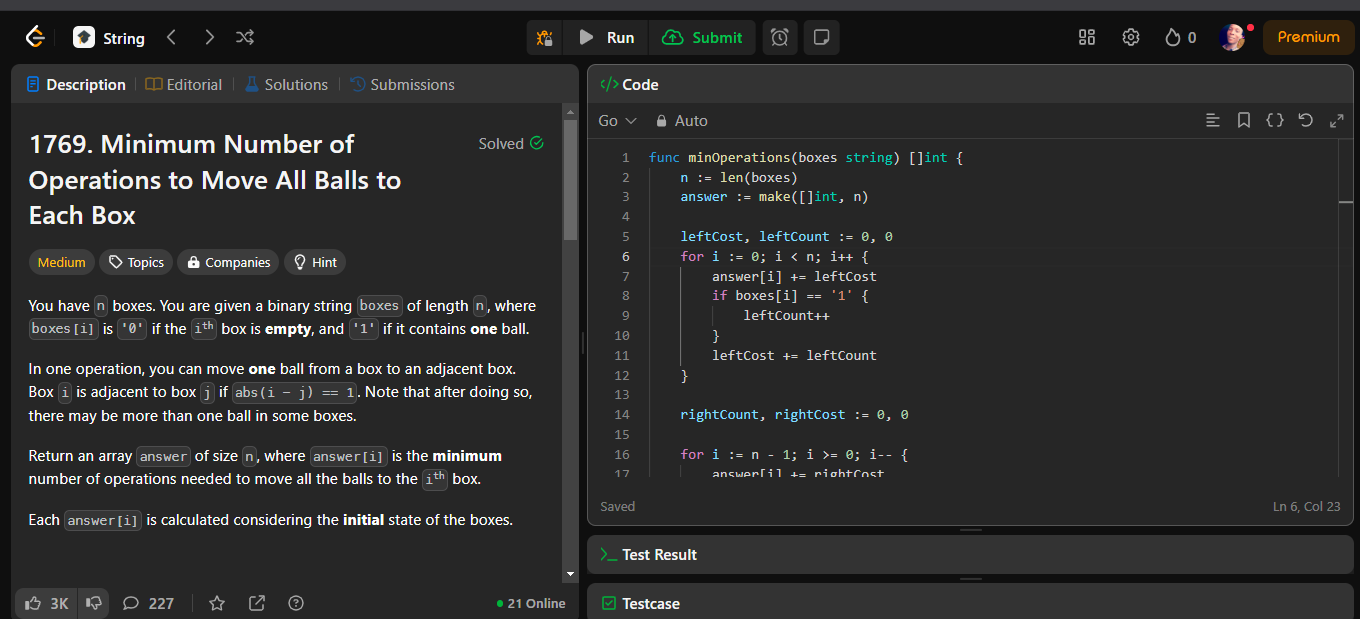Open the sticky notes icon
This screenshot has width=1360, height=619.
click(x=821, y=38)
